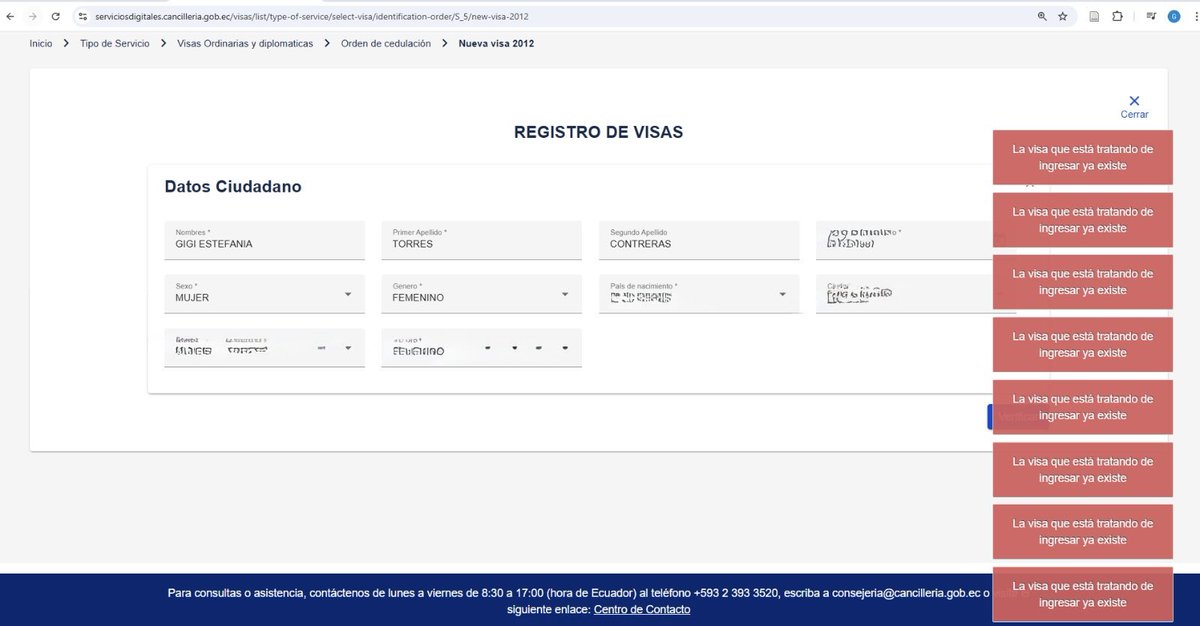Viewport: 1200px width, 626px height.
Task: Open the media controls music-note icon
Action: 1151,16
